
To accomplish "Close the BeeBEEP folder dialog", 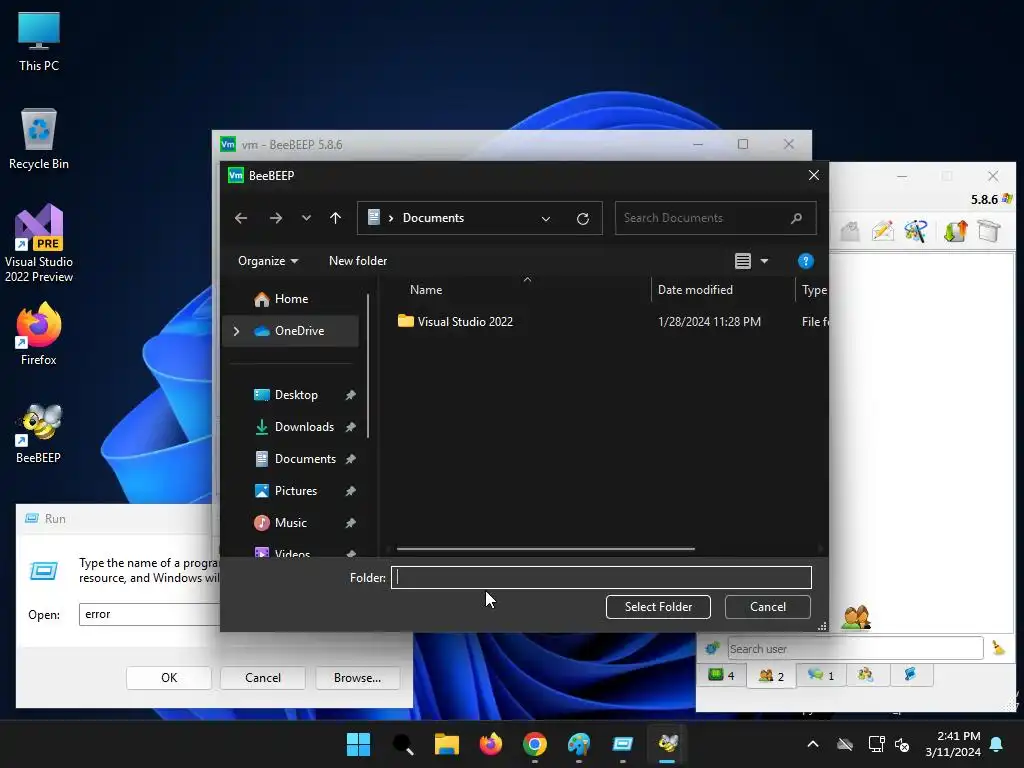I will coord(813,176).
